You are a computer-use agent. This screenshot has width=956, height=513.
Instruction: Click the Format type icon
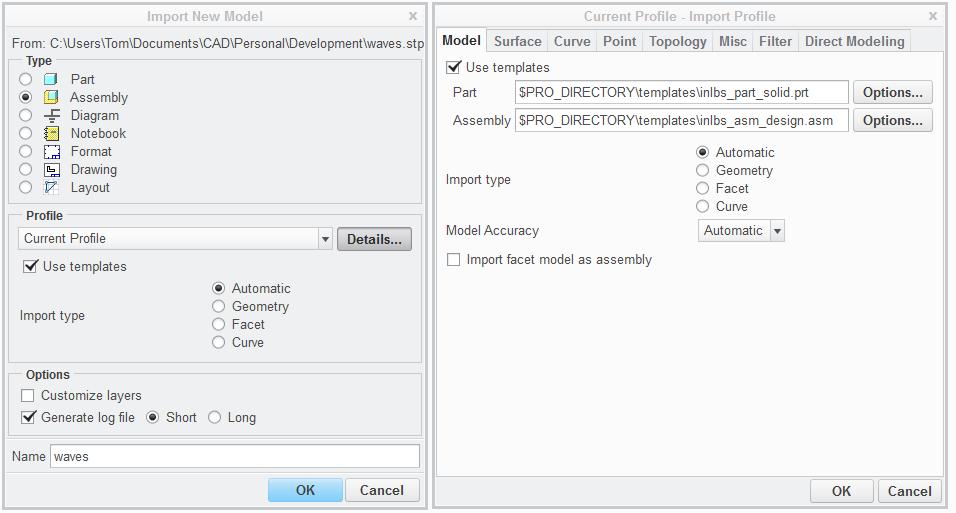click(52, 151)
